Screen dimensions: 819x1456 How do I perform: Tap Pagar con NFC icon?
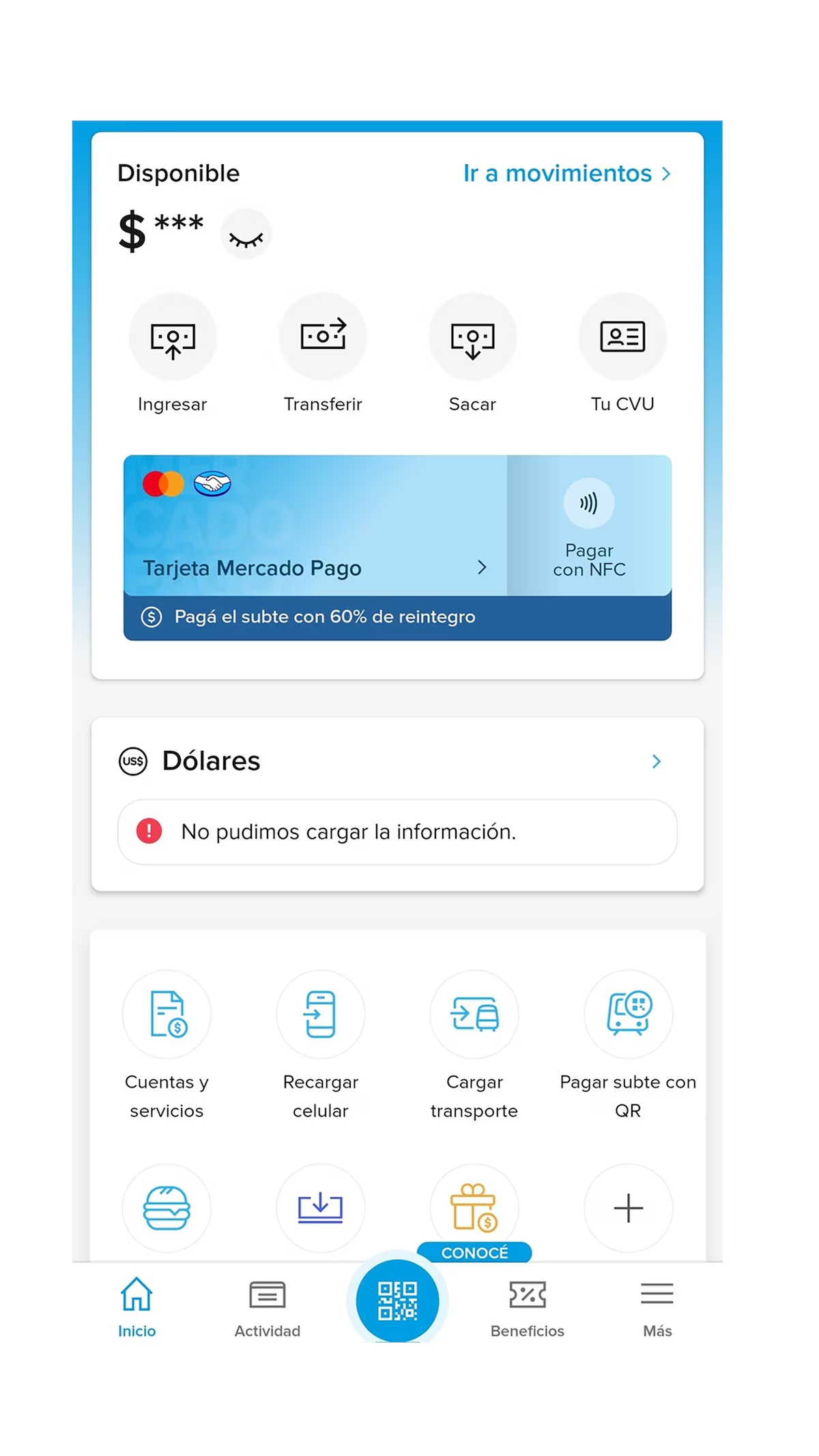(x=589, y=504)
